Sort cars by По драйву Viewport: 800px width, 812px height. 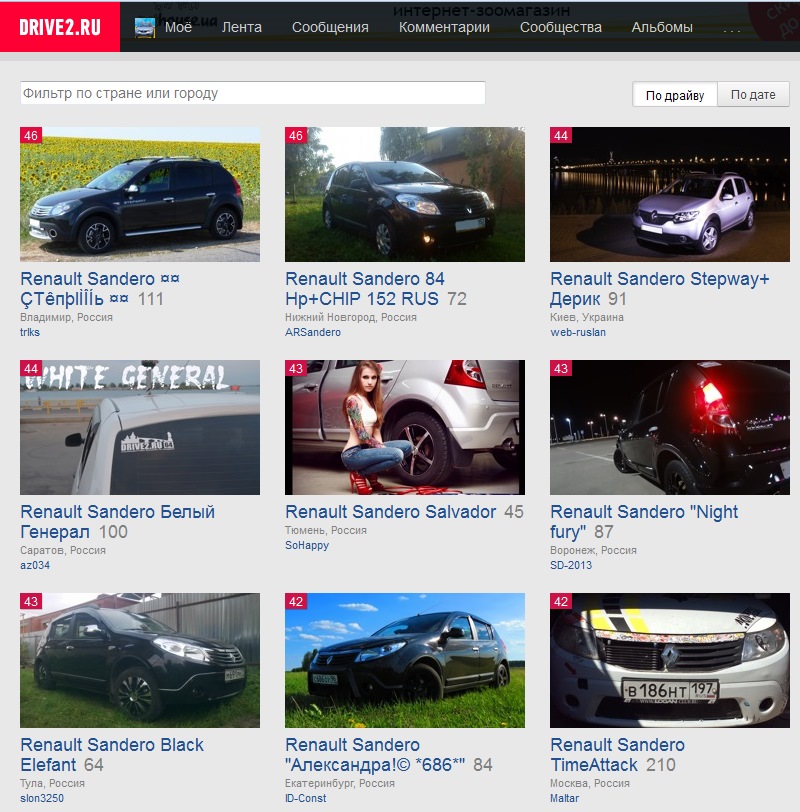(x=675, y=95)
